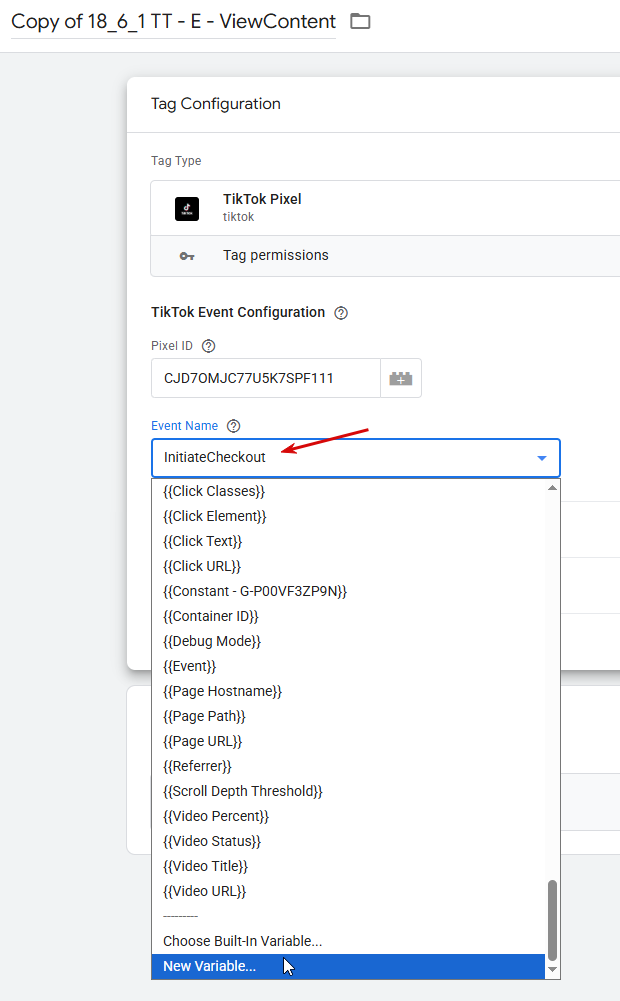Click the key icon for tag permissions
620x1001 pixels.
(x=187, y=256)
